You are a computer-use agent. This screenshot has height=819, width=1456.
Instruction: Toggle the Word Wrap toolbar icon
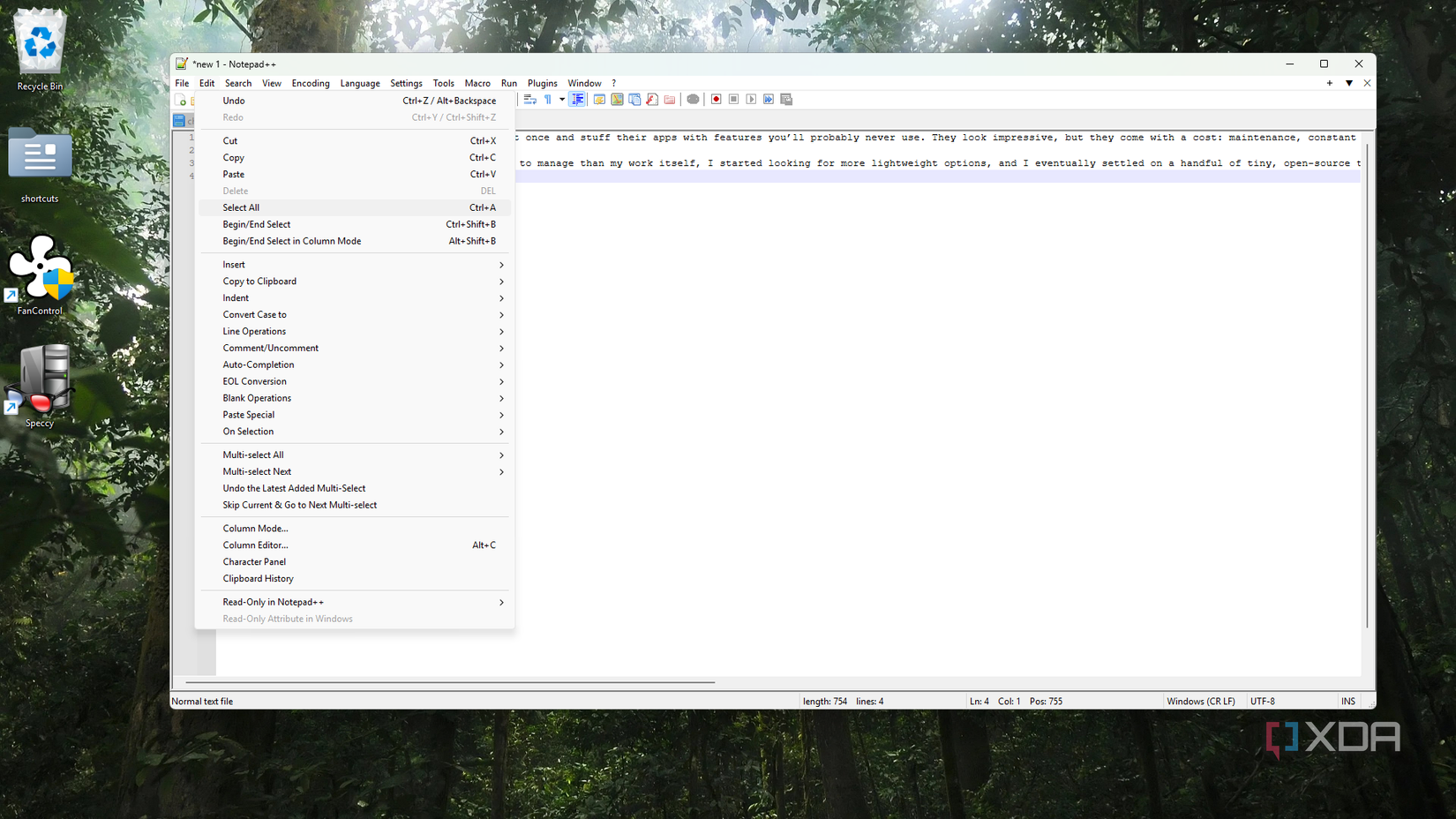pos(529,100)
